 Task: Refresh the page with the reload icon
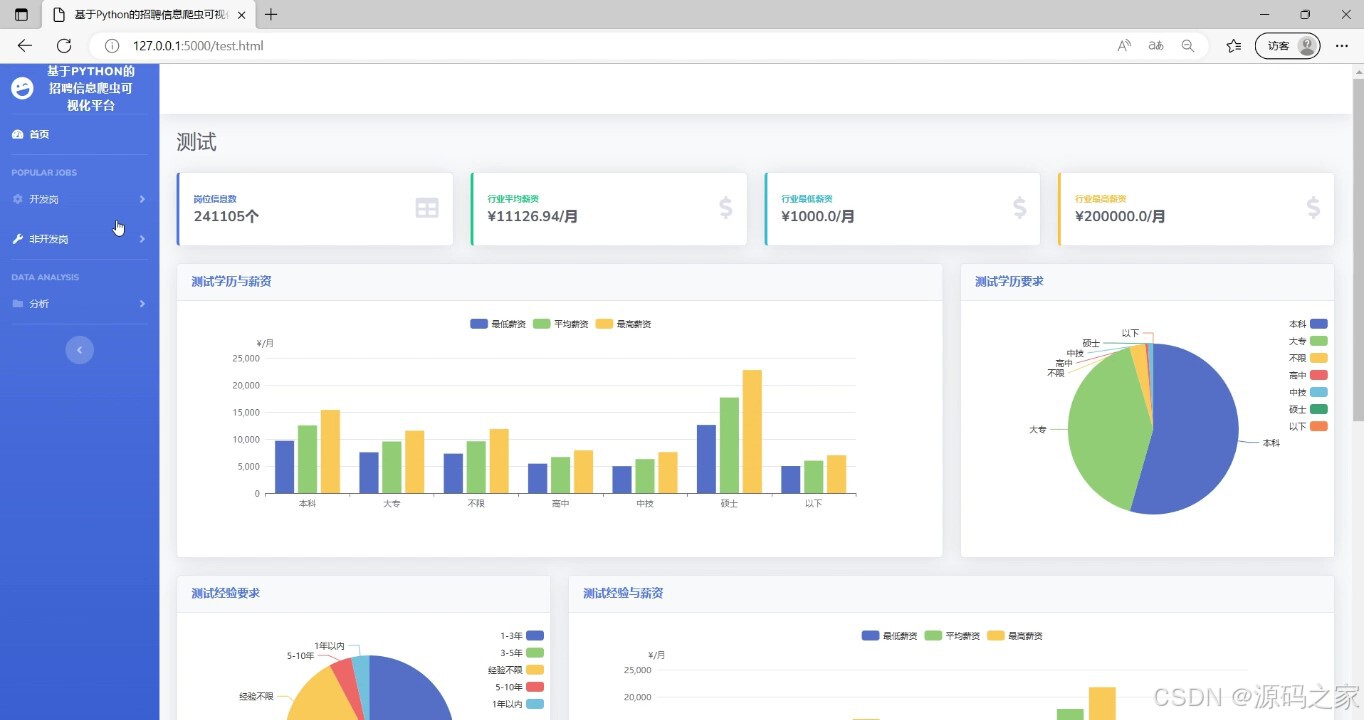64,46
